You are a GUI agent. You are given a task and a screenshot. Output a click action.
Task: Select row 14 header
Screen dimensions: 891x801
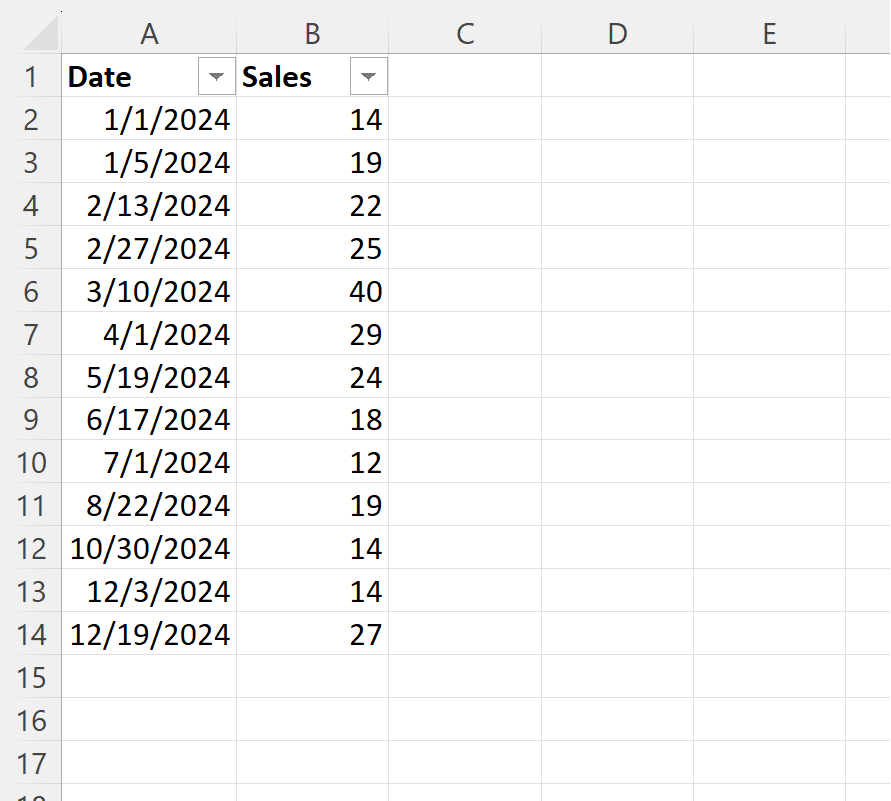pos(31,634)
